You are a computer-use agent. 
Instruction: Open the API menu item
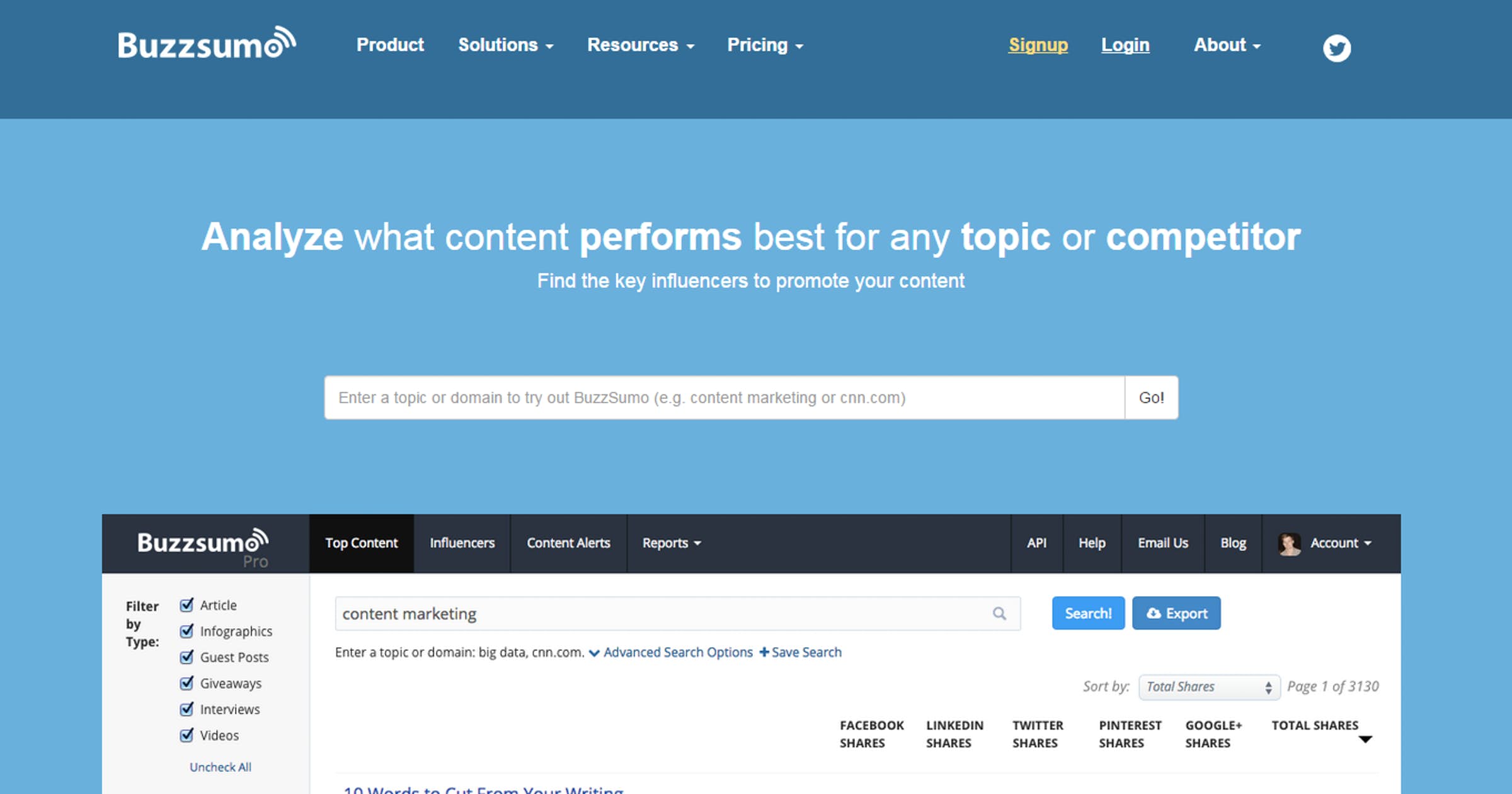pos(1037,543)
